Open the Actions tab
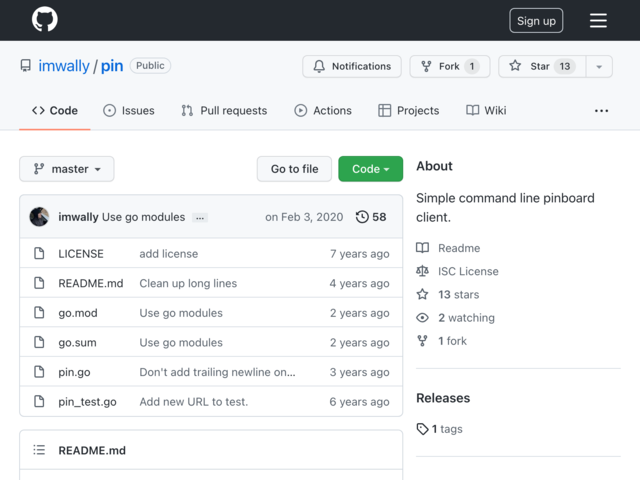Viewport: 640px width, 480px height. click(x=323, y=111)
